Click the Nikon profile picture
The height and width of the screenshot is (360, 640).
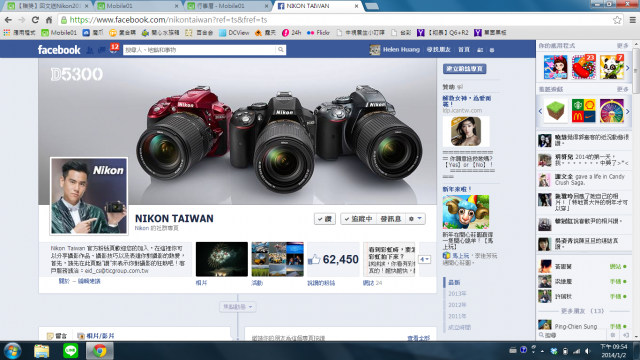point(89,196)
